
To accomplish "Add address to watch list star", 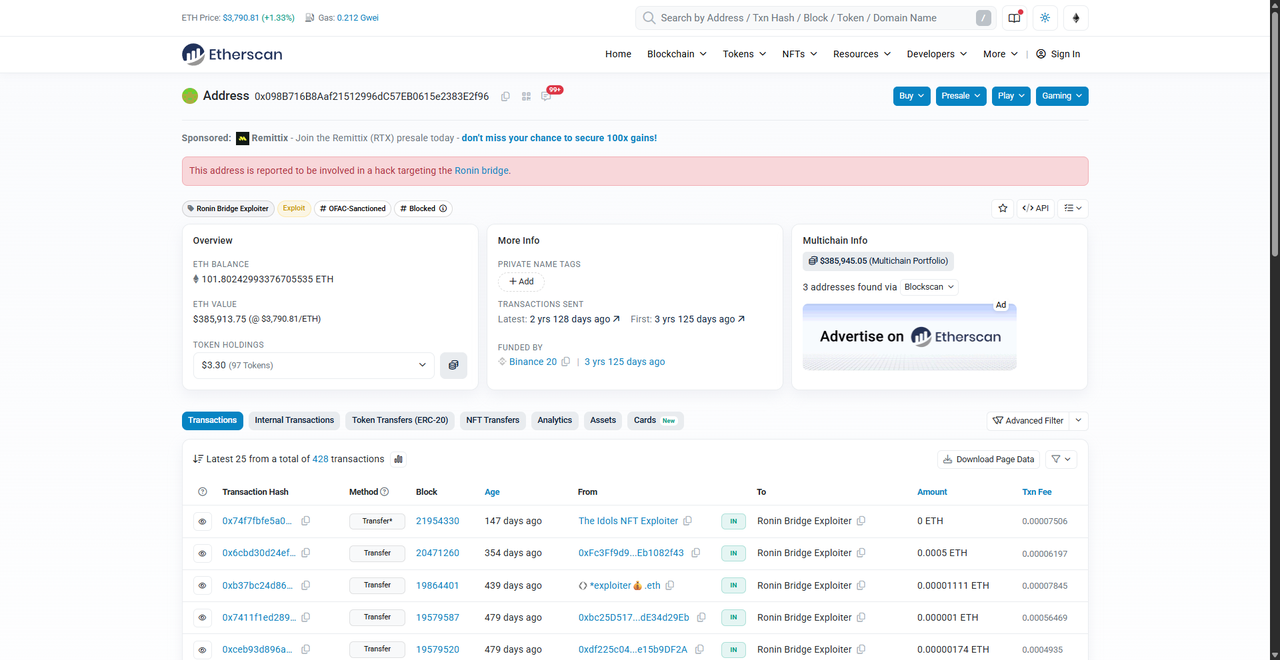I will pos(1002,208).
